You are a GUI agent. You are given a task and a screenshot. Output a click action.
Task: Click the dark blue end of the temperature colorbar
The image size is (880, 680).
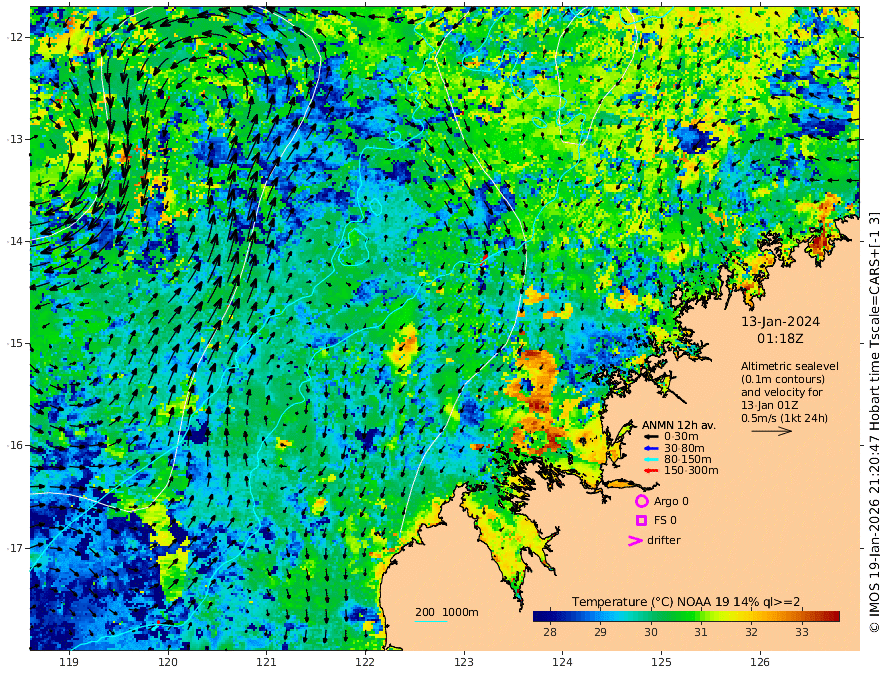(539, 617)
